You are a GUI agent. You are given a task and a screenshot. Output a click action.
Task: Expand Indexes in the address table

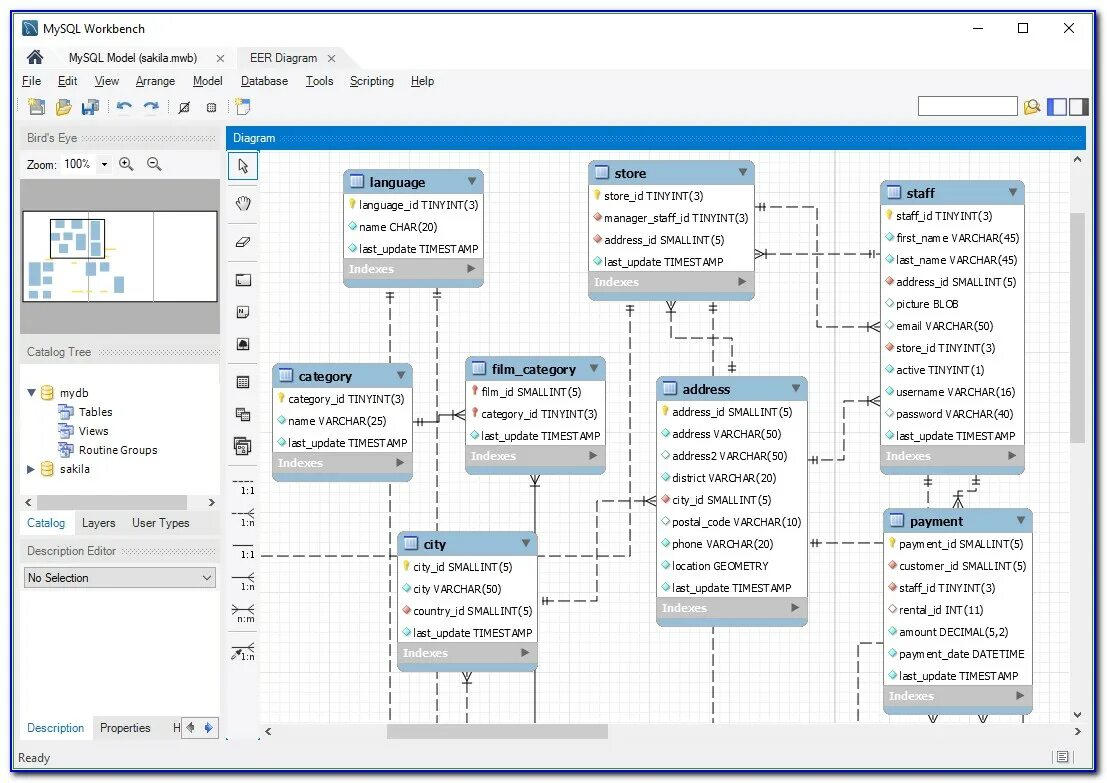coord(796,607)
